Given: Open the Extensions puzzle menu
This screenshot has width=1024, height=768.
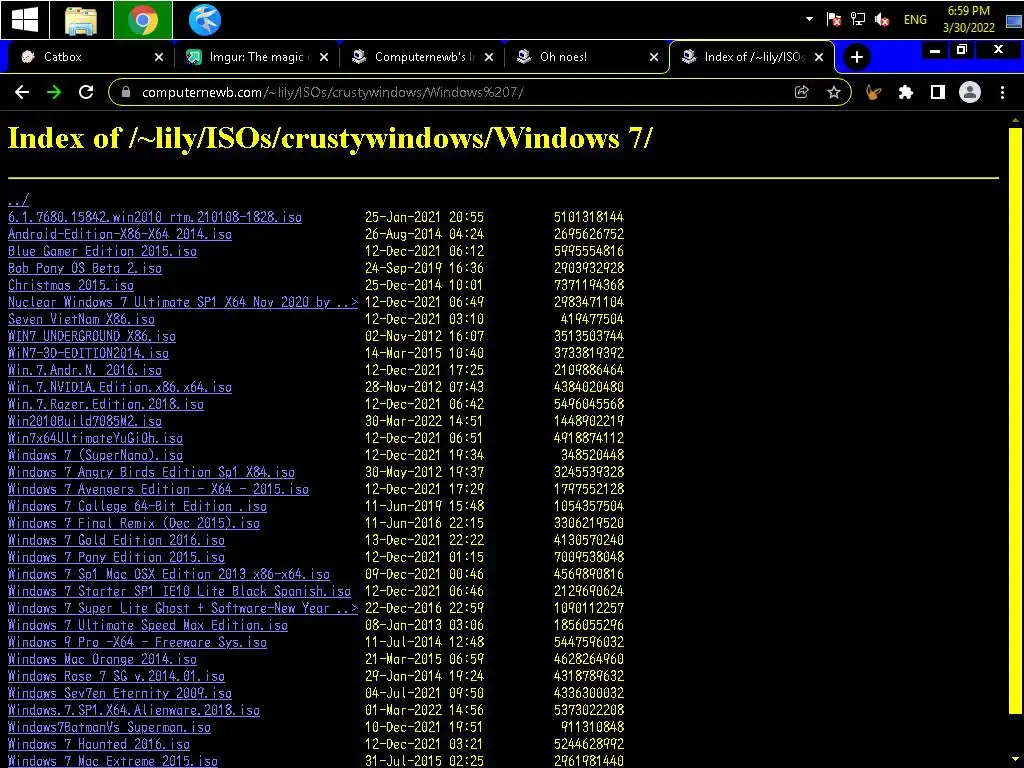Looking at the screenshot, I should 905,92.
